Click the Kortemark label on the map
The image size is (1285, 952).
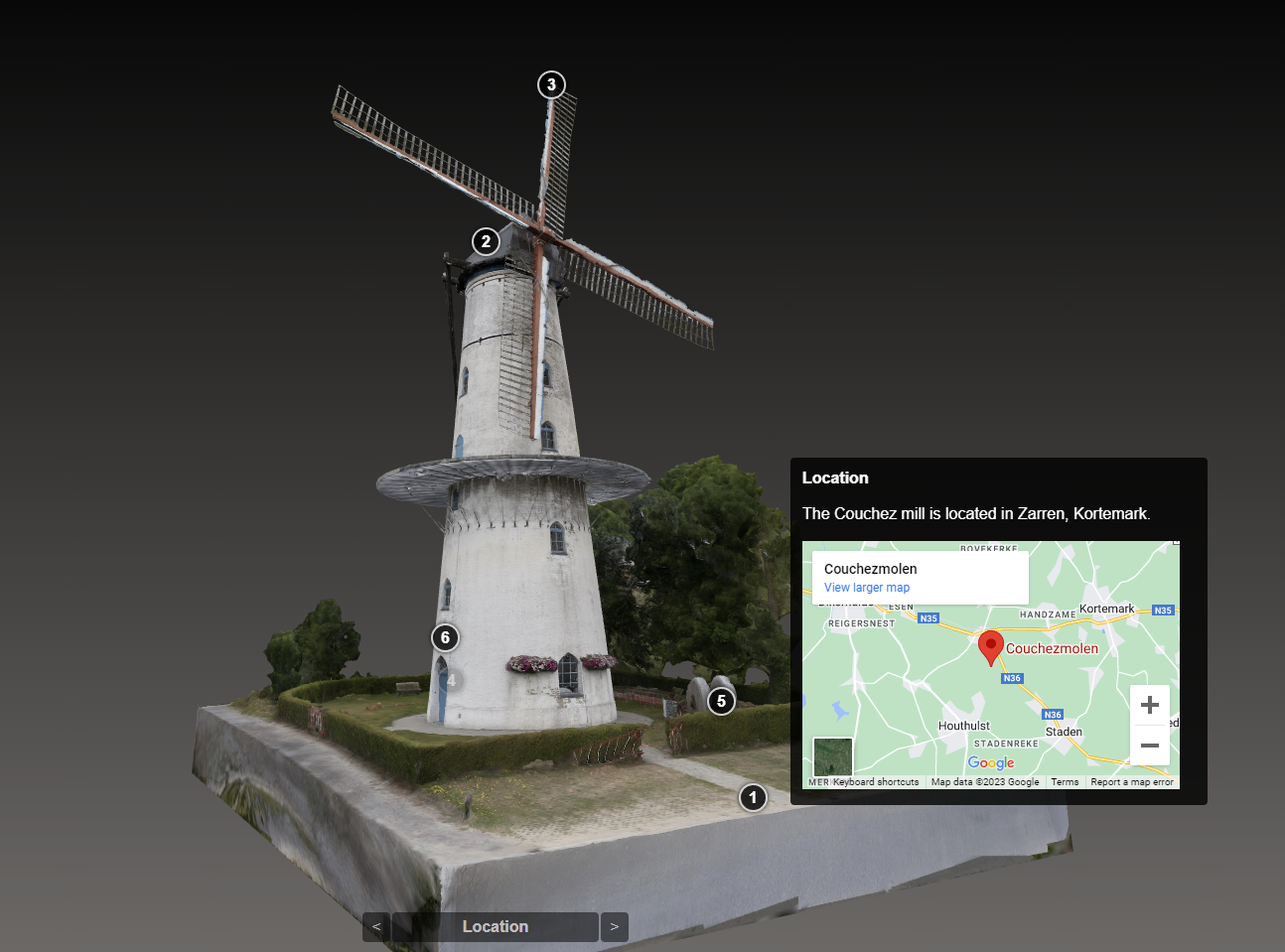click(x=1106, y=609)
